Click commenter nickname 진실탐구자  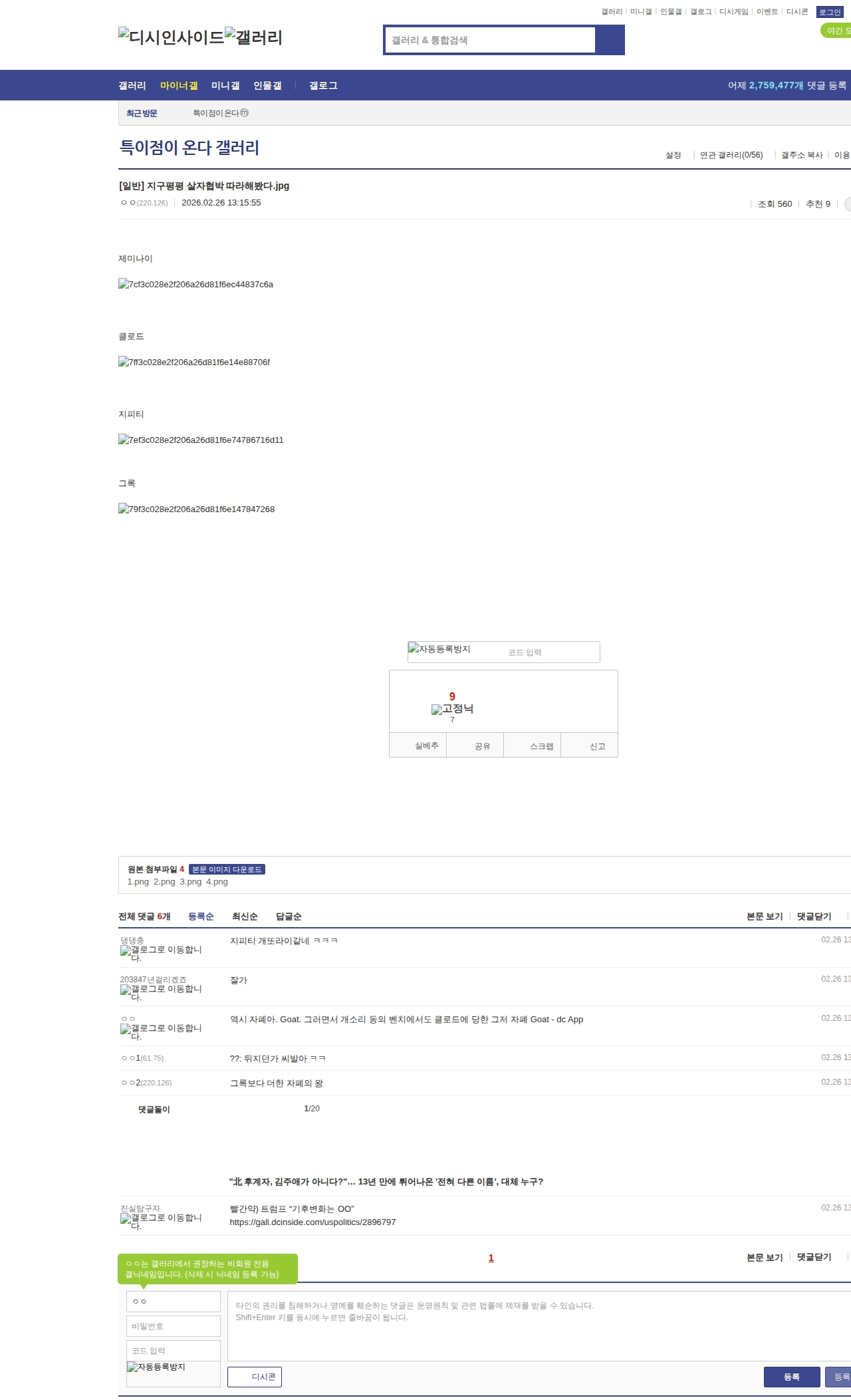point(140,1208)
